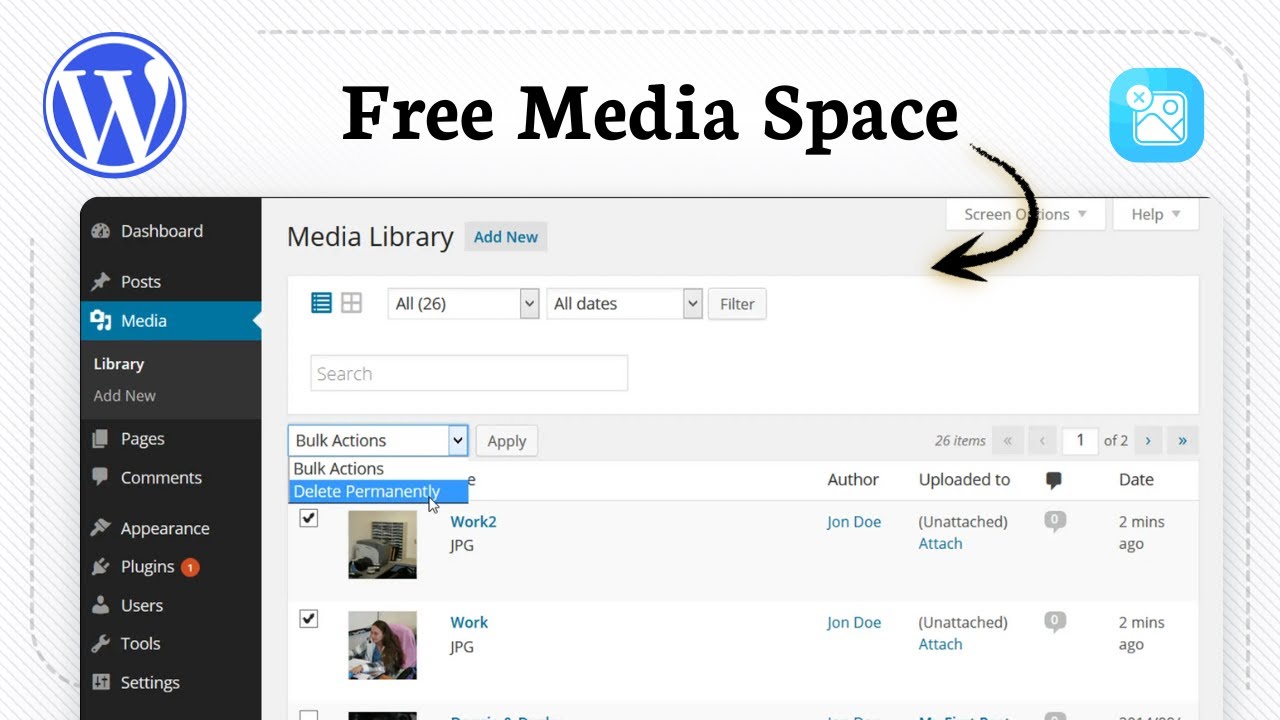Click Add New button beside Media Library
1280x720 pixels.
coord(506,237)
